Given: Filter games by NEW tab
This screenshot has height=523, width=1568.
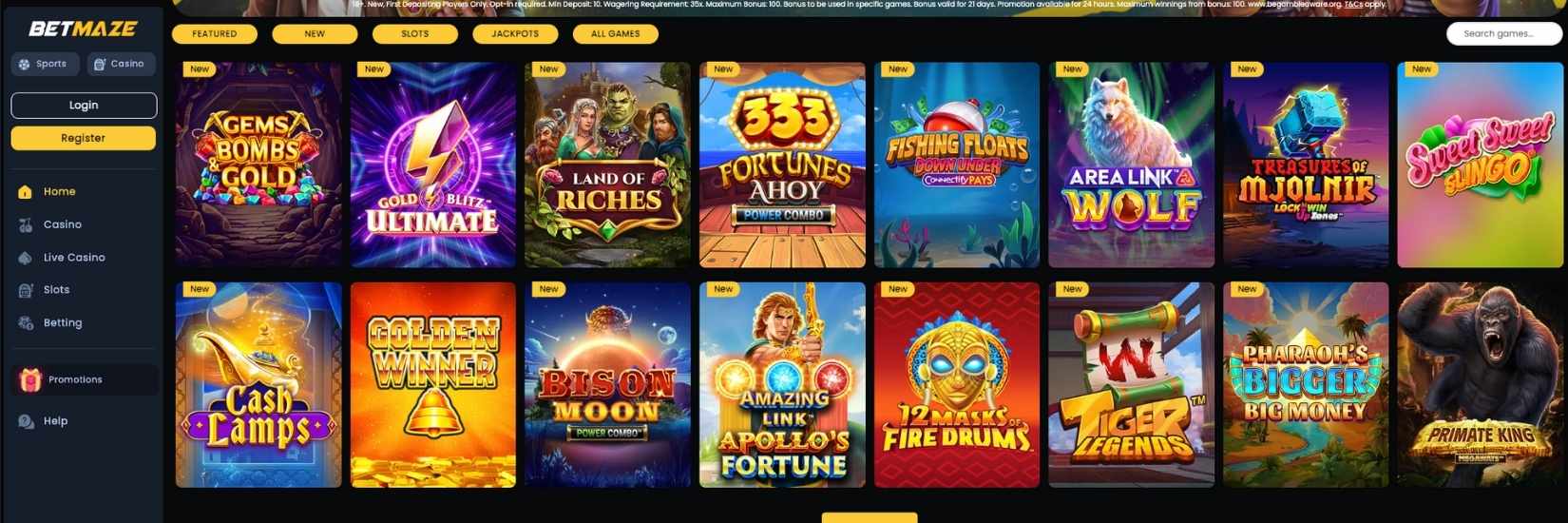Looking at the screenshot, I should [315, 34].
